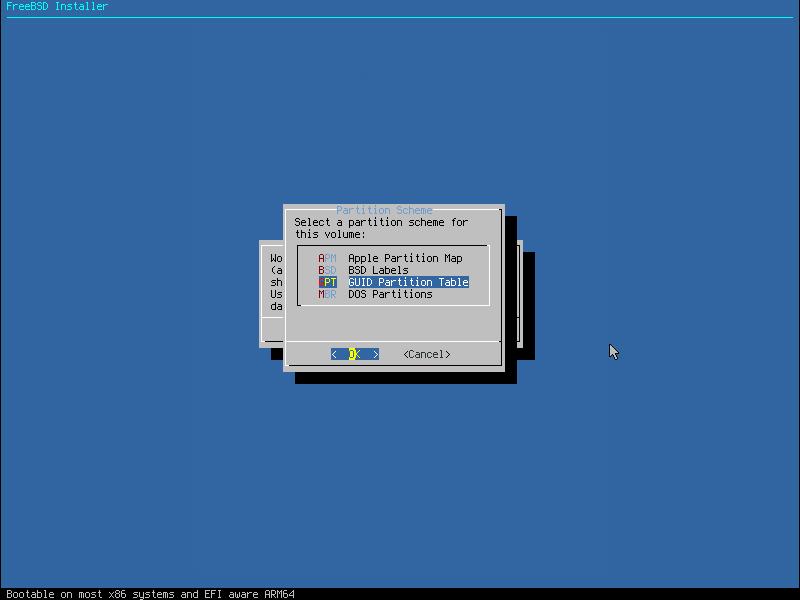Click the FreeBSD Installer header text

[x=57, y=6]
